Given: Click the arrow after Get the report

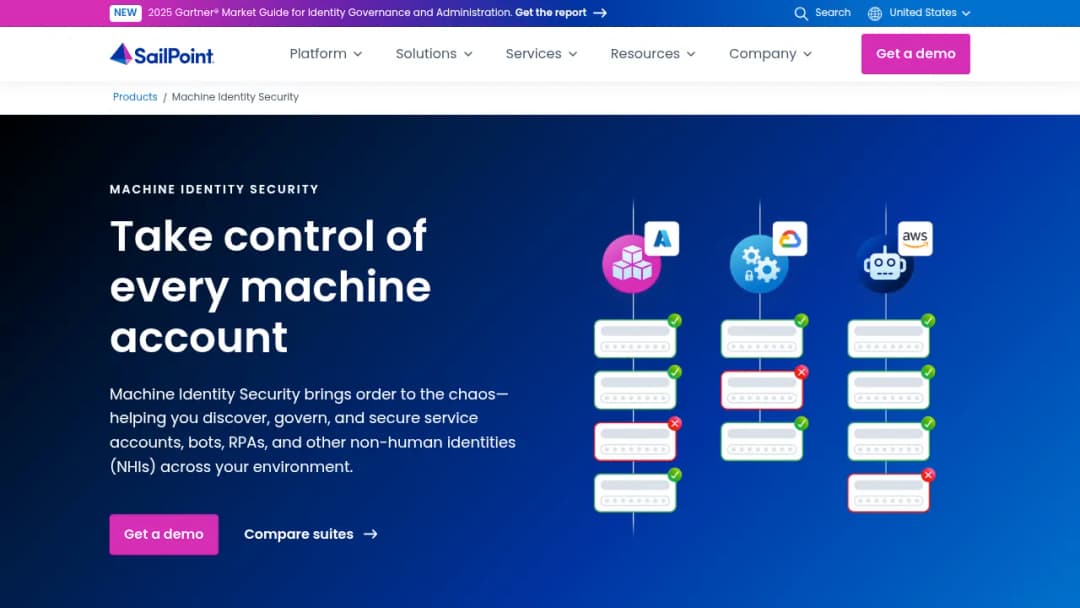Looking at the screenshot, I should (x=600, y=13).
